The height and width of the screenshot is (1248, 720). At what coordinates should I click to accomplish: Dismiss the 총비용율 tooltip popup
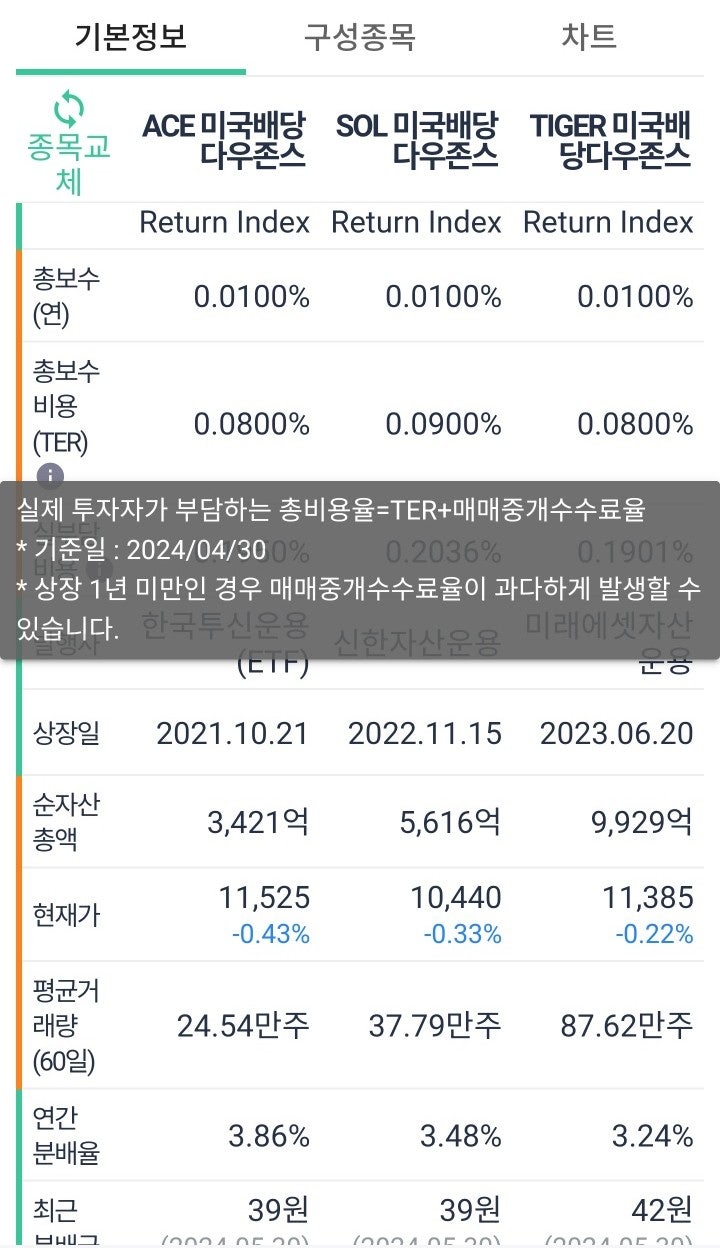tap(360, 570)
